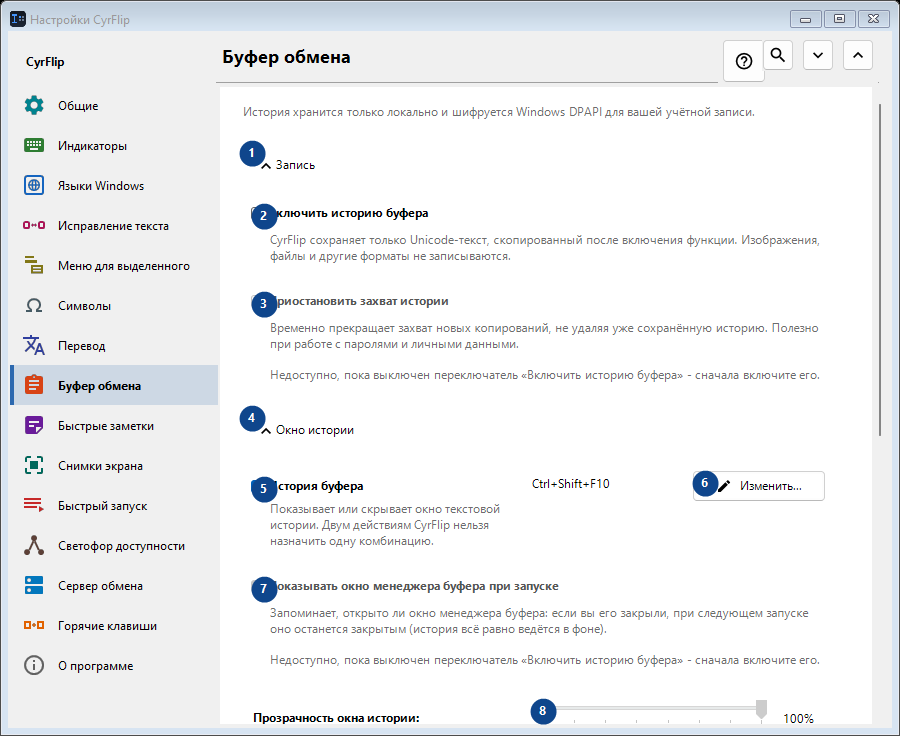This screenshot has height=736, width=900.
Task: Open the Общие settings gear icon
Action: [34, 106]
